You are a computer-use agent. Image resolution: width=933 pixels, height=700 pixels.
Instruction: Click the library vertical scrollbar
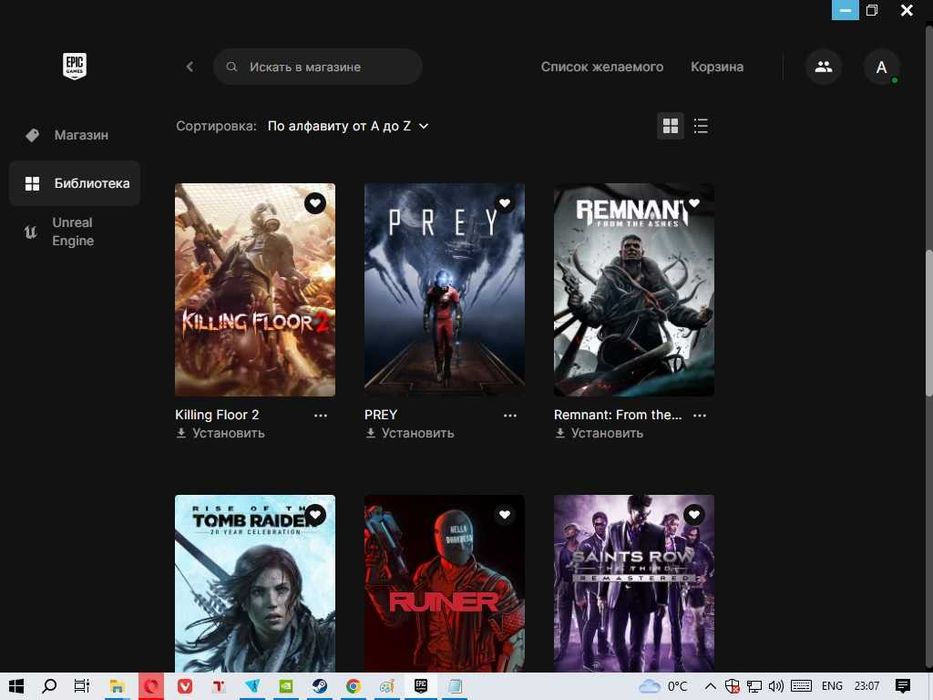929,323
